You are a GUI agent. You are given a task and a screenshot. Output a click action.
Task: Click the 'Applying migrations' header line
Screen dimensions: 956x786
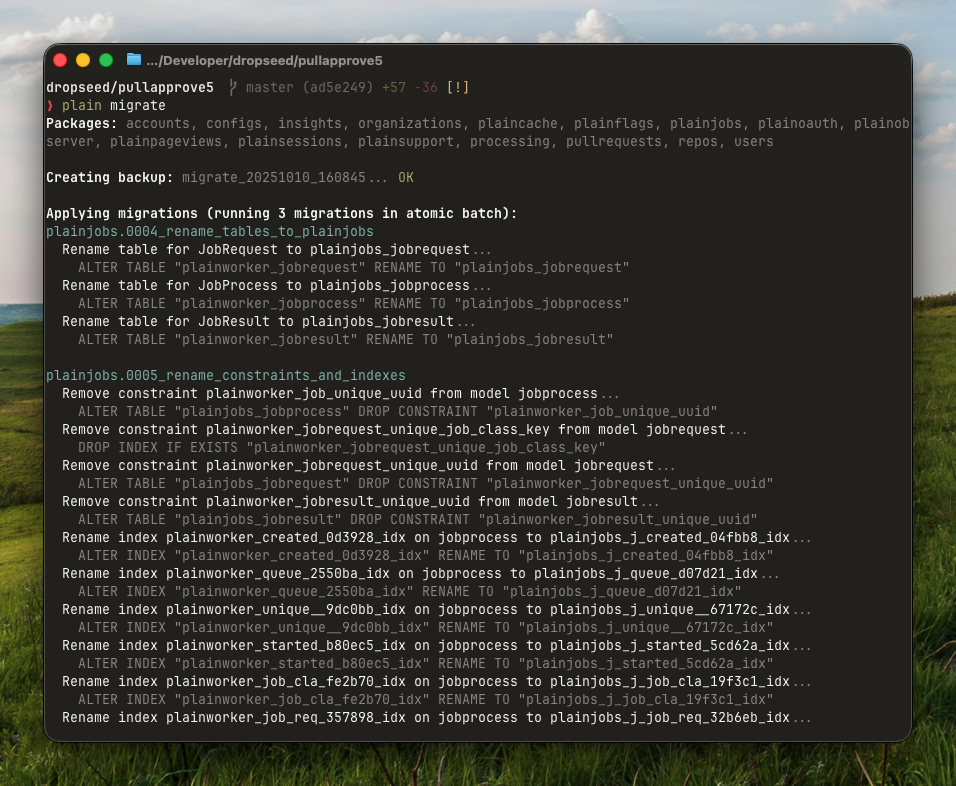click(280, 214)
